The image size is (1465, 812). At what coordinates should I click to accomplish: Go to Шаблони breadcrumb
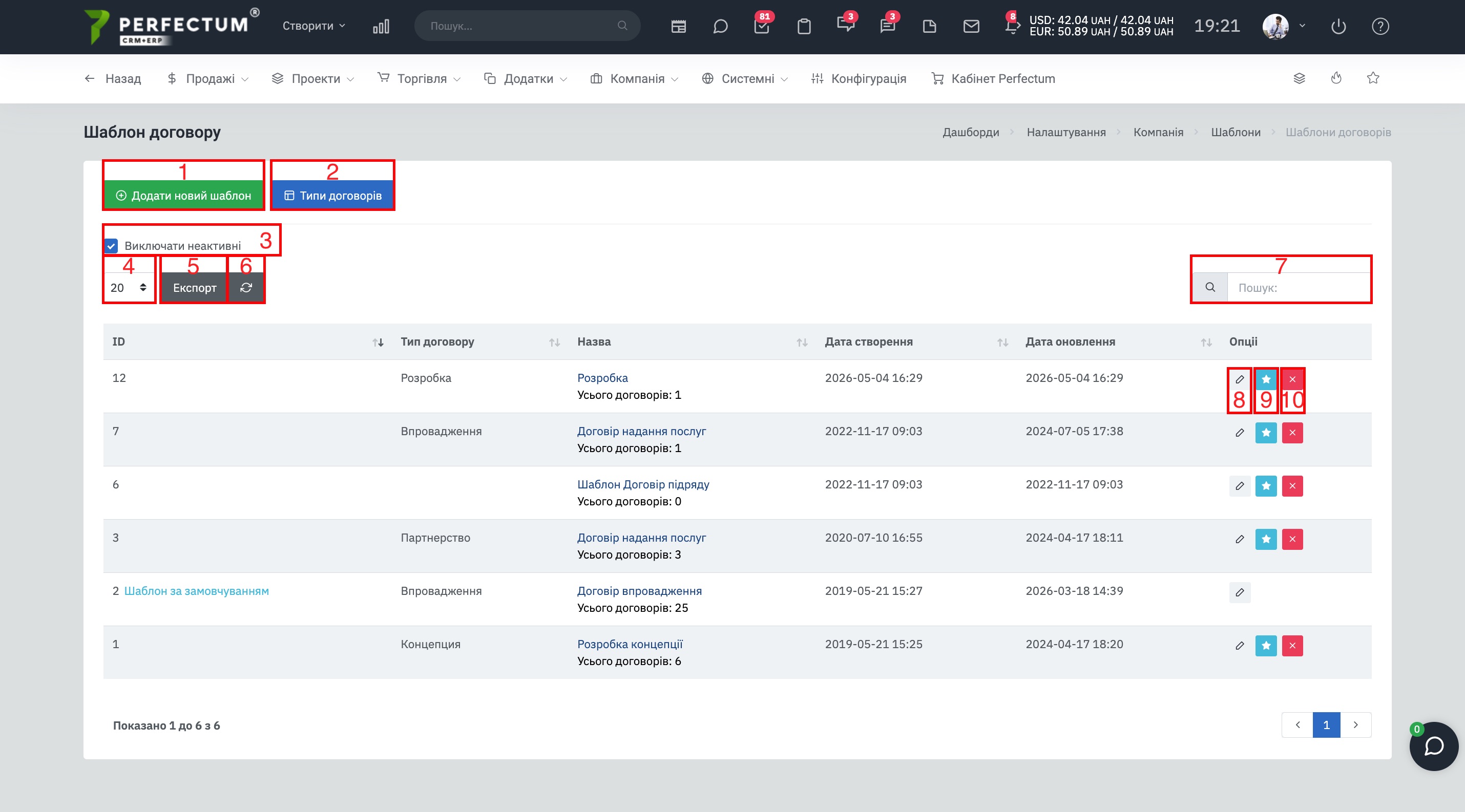(1236, 133)
